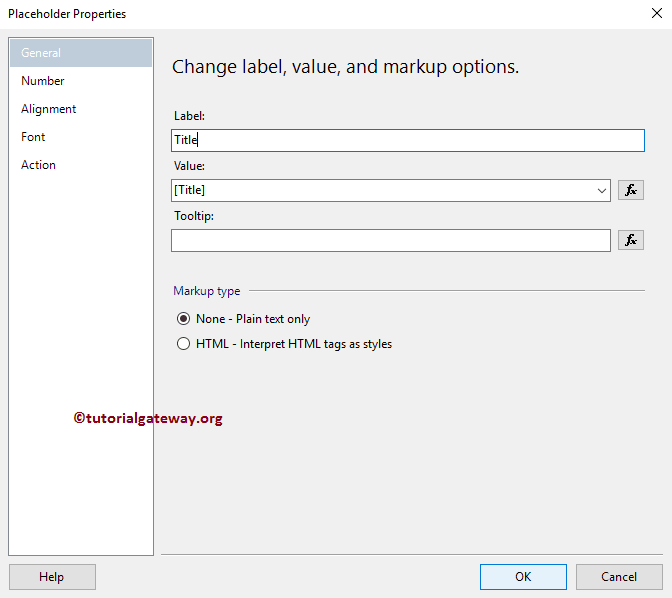Open Help for this dialog
The width and height of the screenshot is (672, 598).
pos(52,577)
